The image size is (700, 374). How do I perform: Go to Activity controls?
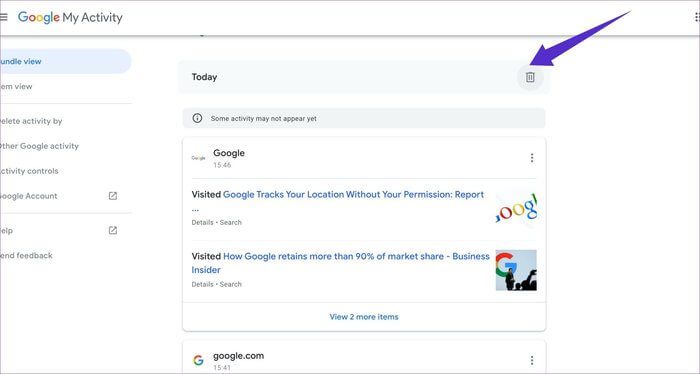pos(29,171)
